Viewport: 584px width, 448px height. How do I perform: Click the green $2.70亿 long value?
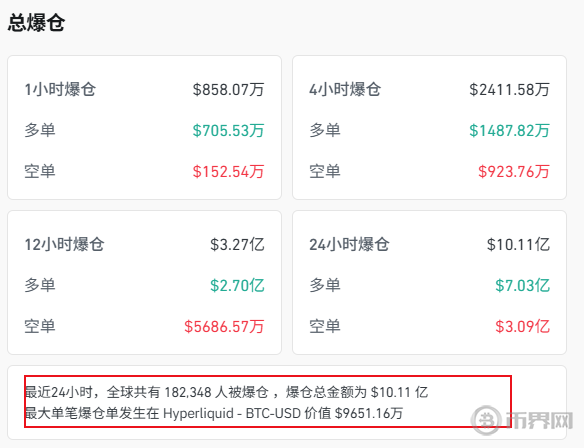[x=237, y=286]
